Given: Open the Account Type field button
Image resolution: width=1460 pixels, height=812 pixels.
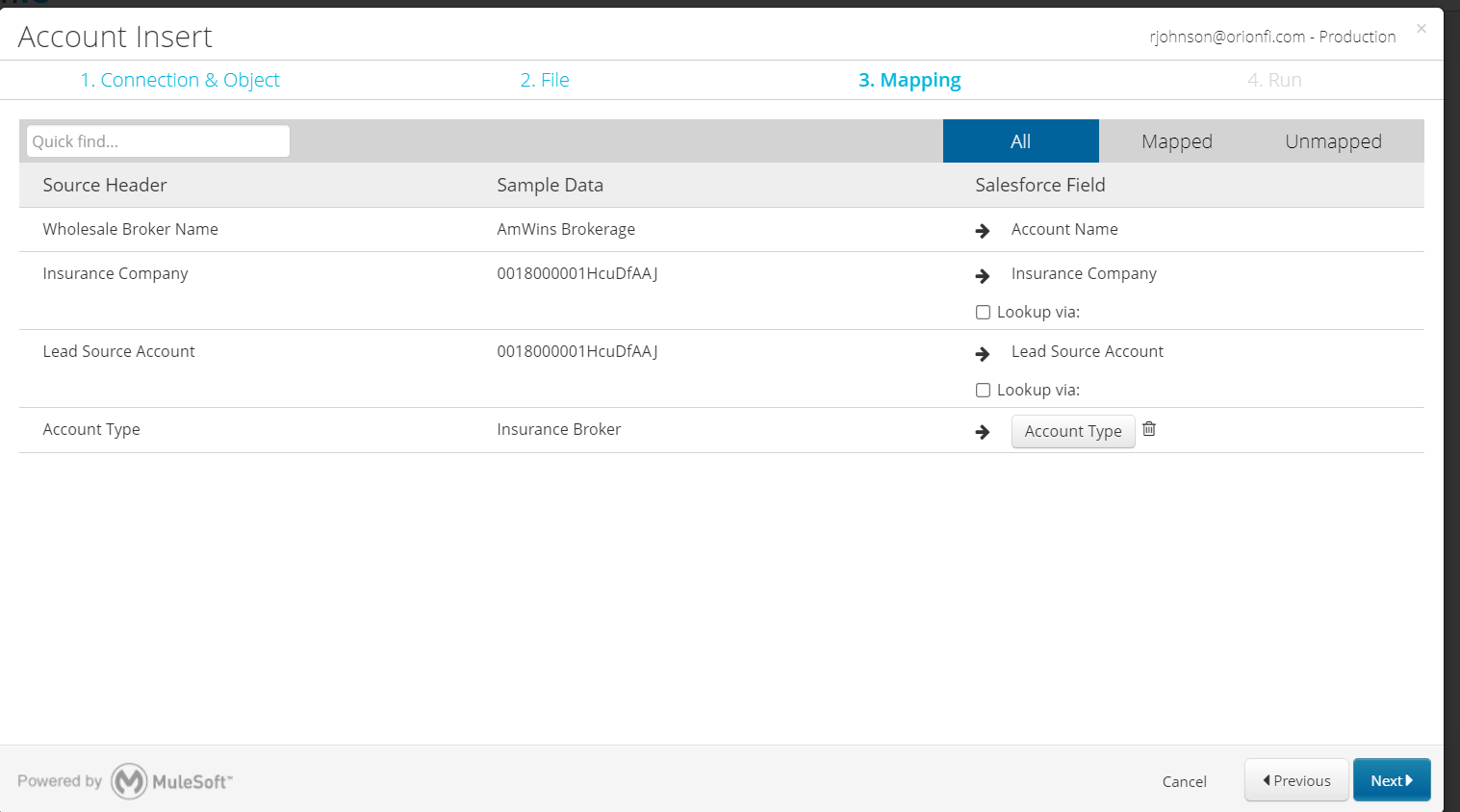Looking at the screenshot, I should coord(1073,431).
